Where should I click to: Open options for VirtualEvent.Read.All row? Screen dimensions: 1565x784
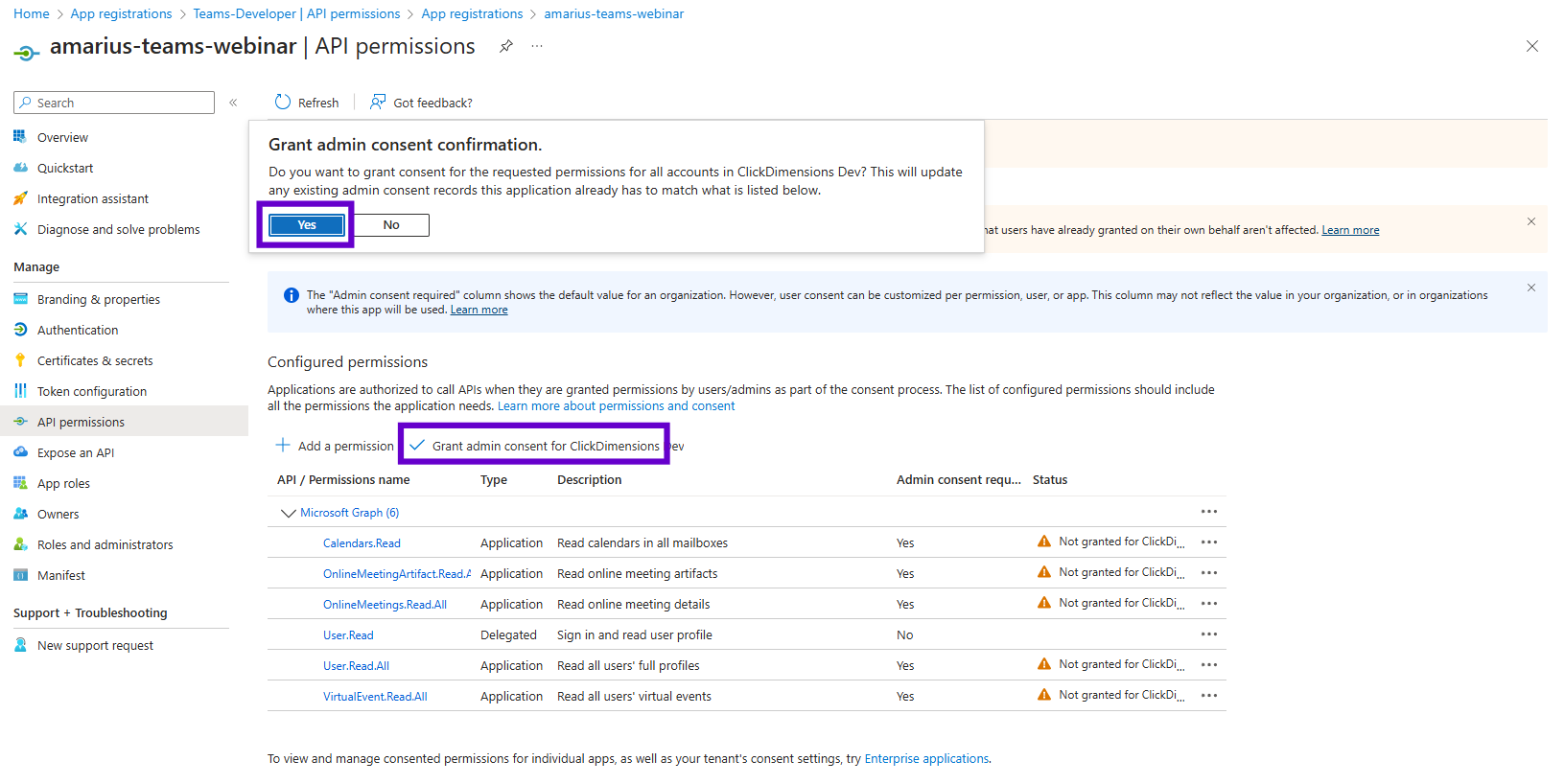point(1209,696)
